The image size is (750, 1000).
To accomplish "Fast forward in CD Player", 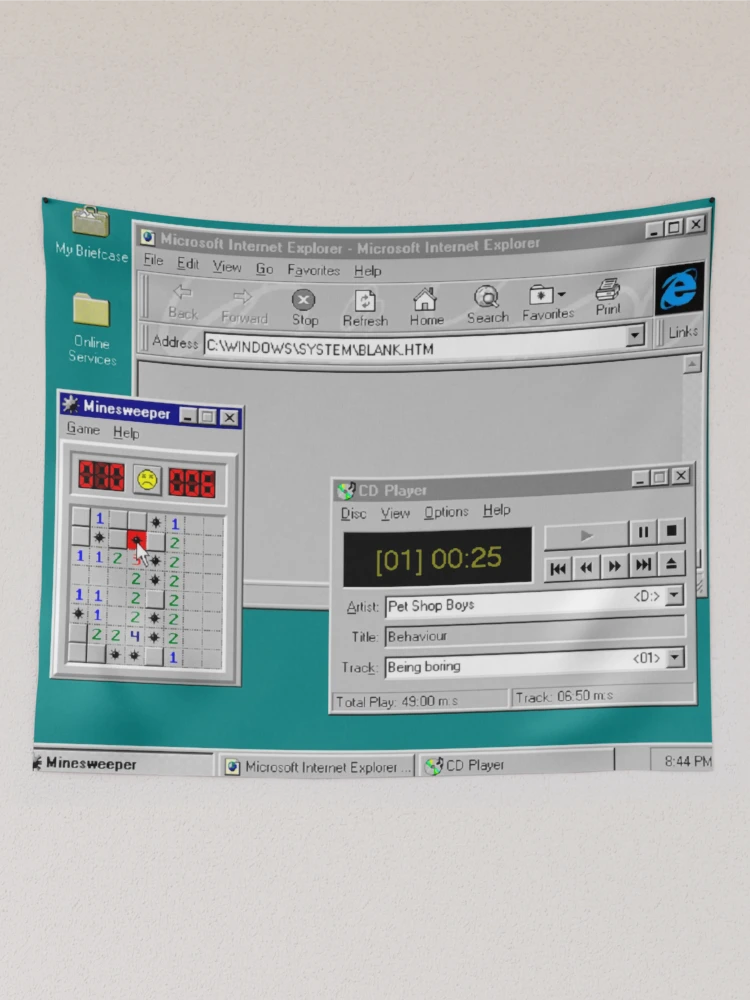I will pos(615,566).
